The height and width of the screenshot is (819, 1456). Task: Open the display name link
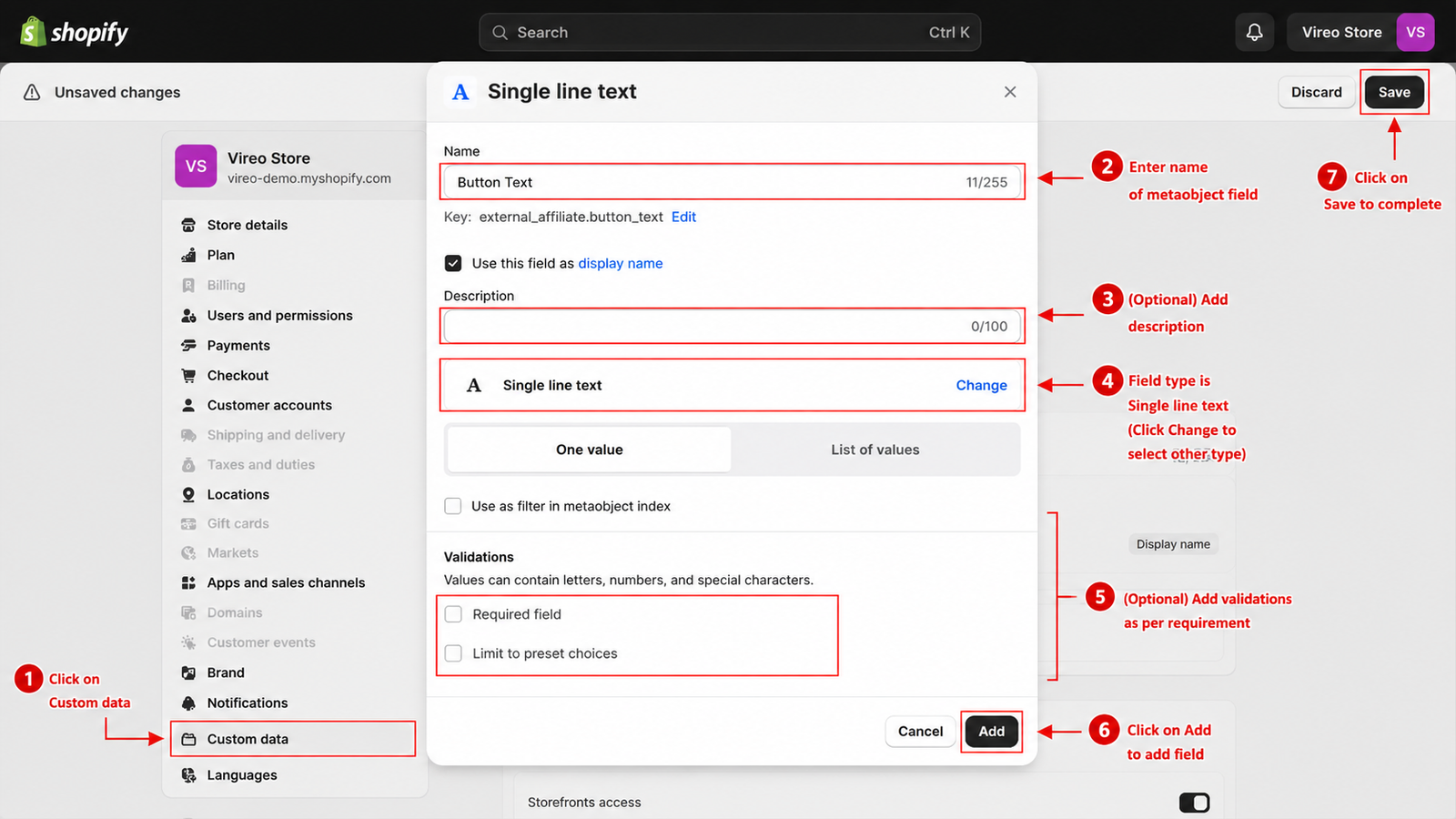(x=621, y=263)
